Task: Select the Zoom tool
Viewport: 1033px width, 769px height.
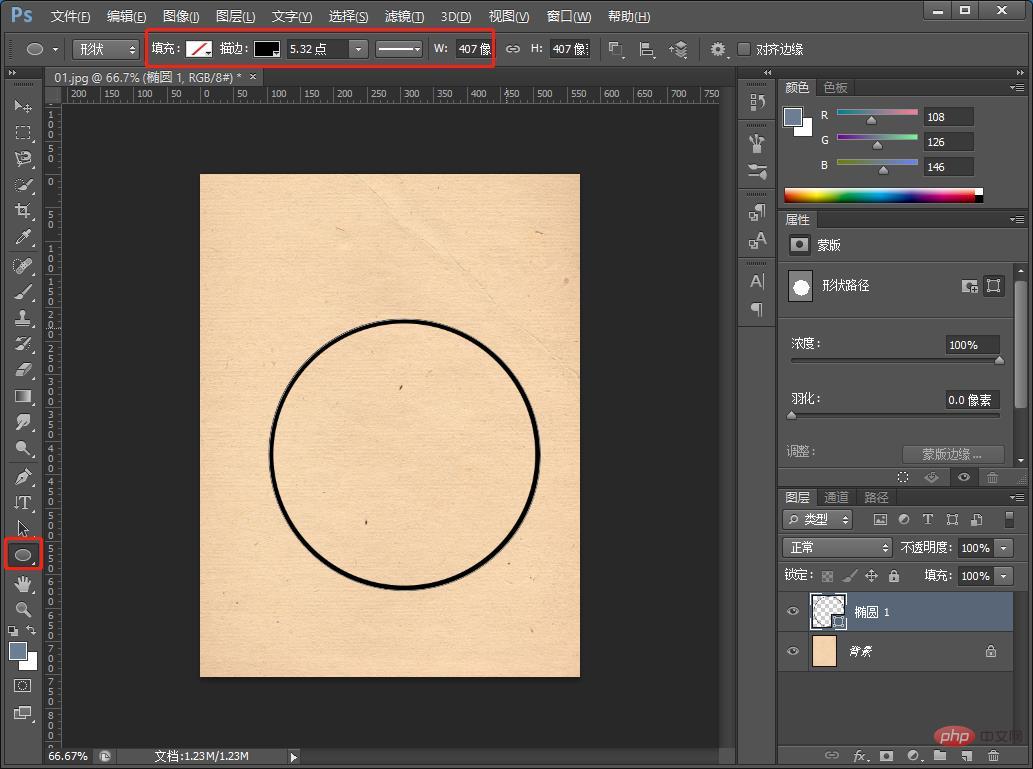Action: click(23, 610)
